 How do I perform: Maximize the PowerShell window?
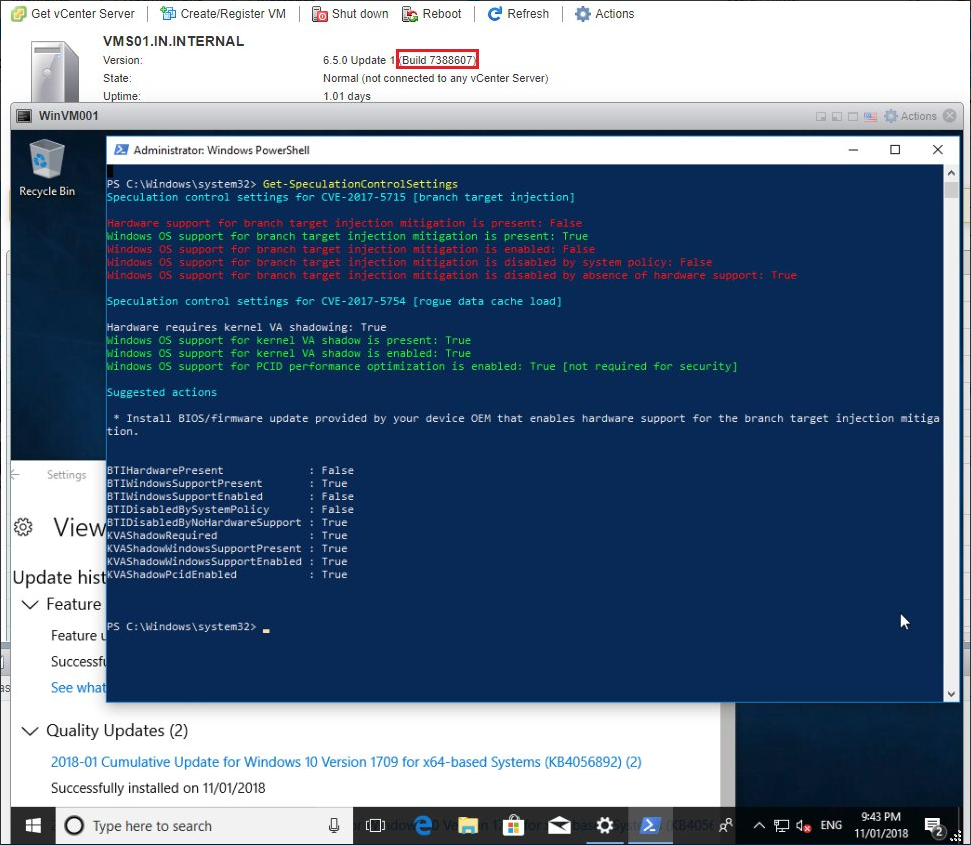pyautogui.click(x=895, y=150)
